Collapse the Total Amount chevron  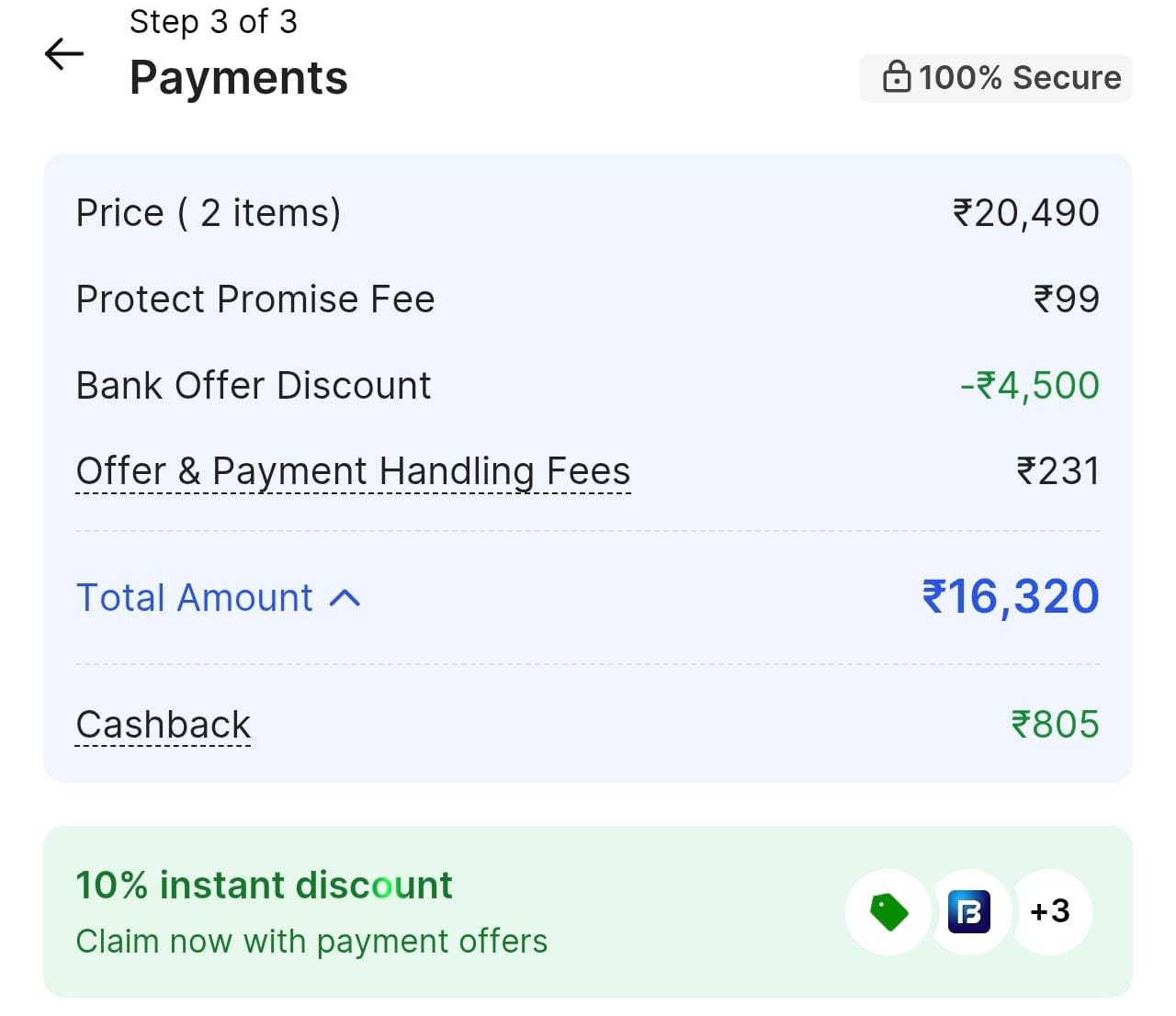pos(345,599)
